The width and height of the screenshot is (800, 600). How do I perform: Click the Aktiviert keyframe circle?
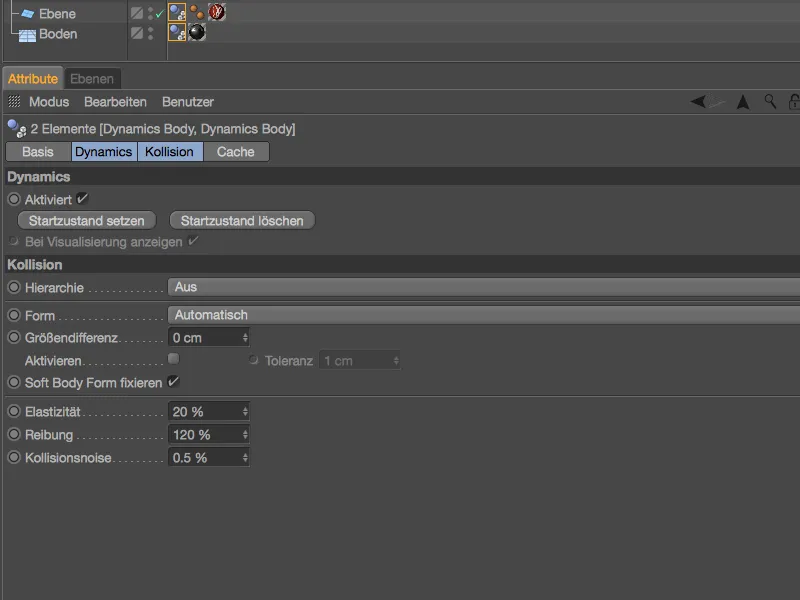coord(14,199)
